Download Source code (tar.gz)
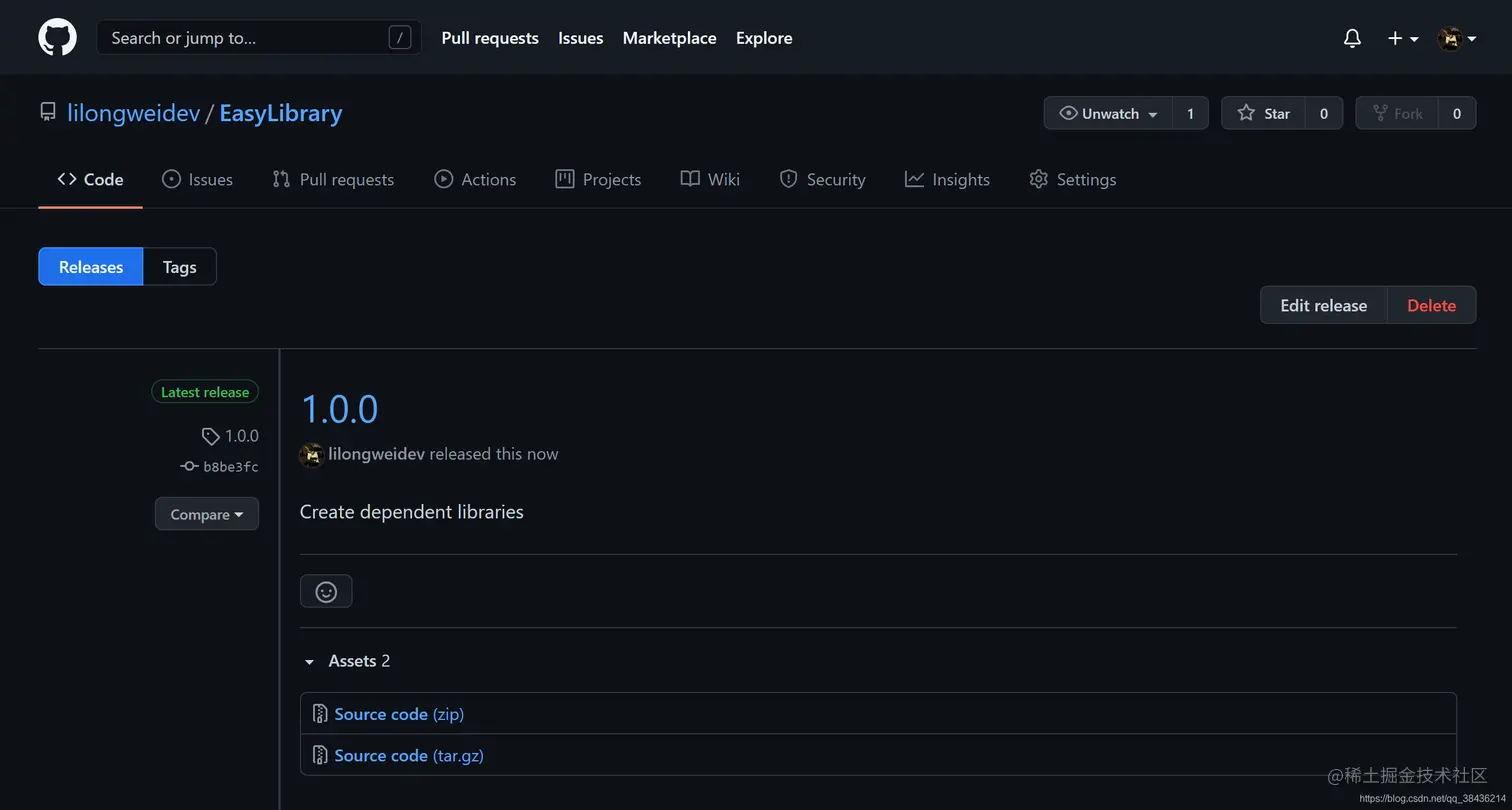This screenshot has width=1512, height=810. tap(409, 755)
